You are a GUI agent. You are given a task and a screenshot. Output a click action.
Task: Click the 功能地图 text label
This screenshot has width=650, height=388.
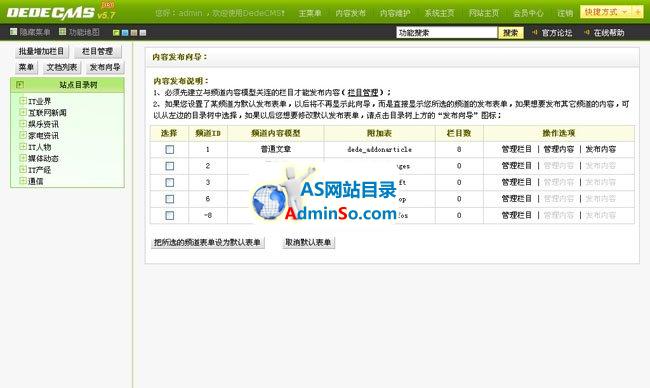[x=84, y=32]
